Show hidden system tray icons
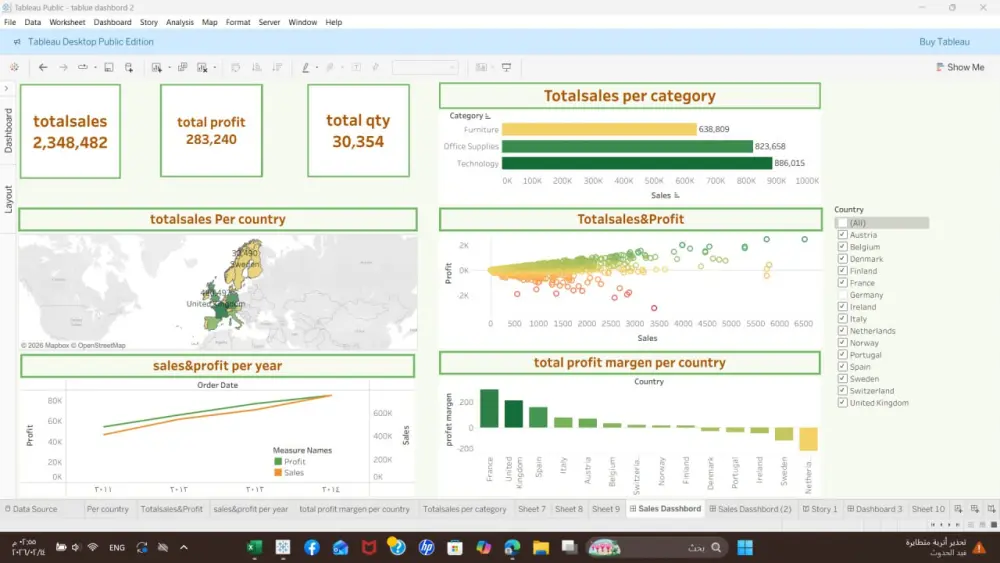Image resolution: width=1000 pixels, height=563 pixels. click(x=184, y=547)
